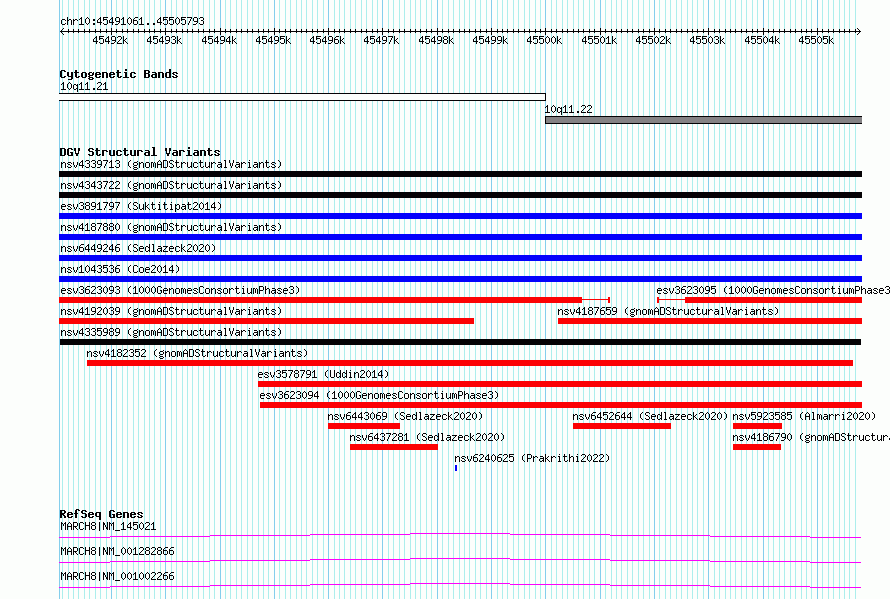Click small blue marker of nsv6240625
890x599 pixels.
click(x=456, y=468)
